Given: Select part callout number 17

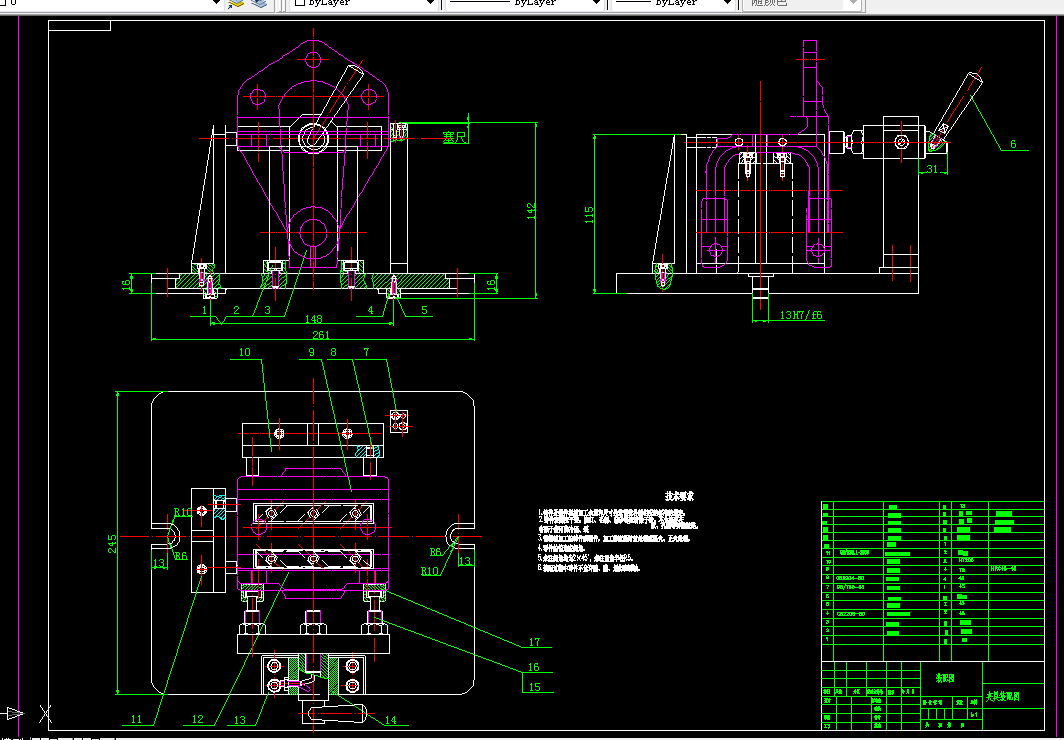Looking at the screenshot, I should [x=534, y=642].
